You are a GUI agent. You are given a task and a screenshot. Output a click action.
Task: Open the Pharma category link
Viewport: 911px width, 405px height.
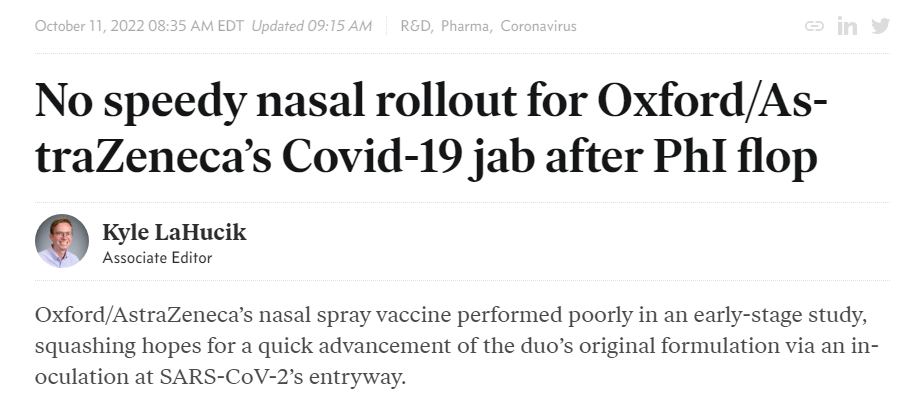pyautogui.click(x=466, y=26)
